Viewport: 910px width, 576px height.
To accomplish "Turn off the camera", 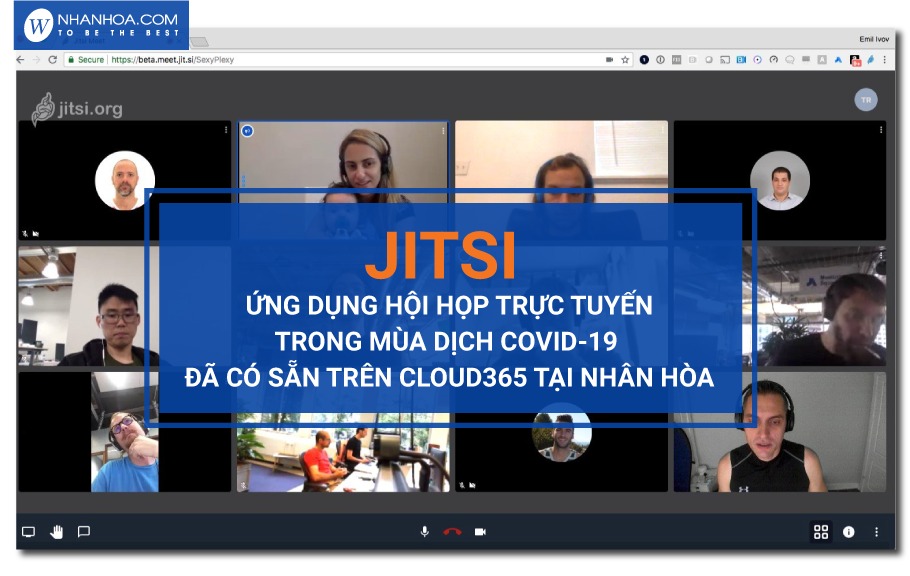I will (x=480, y=532).
